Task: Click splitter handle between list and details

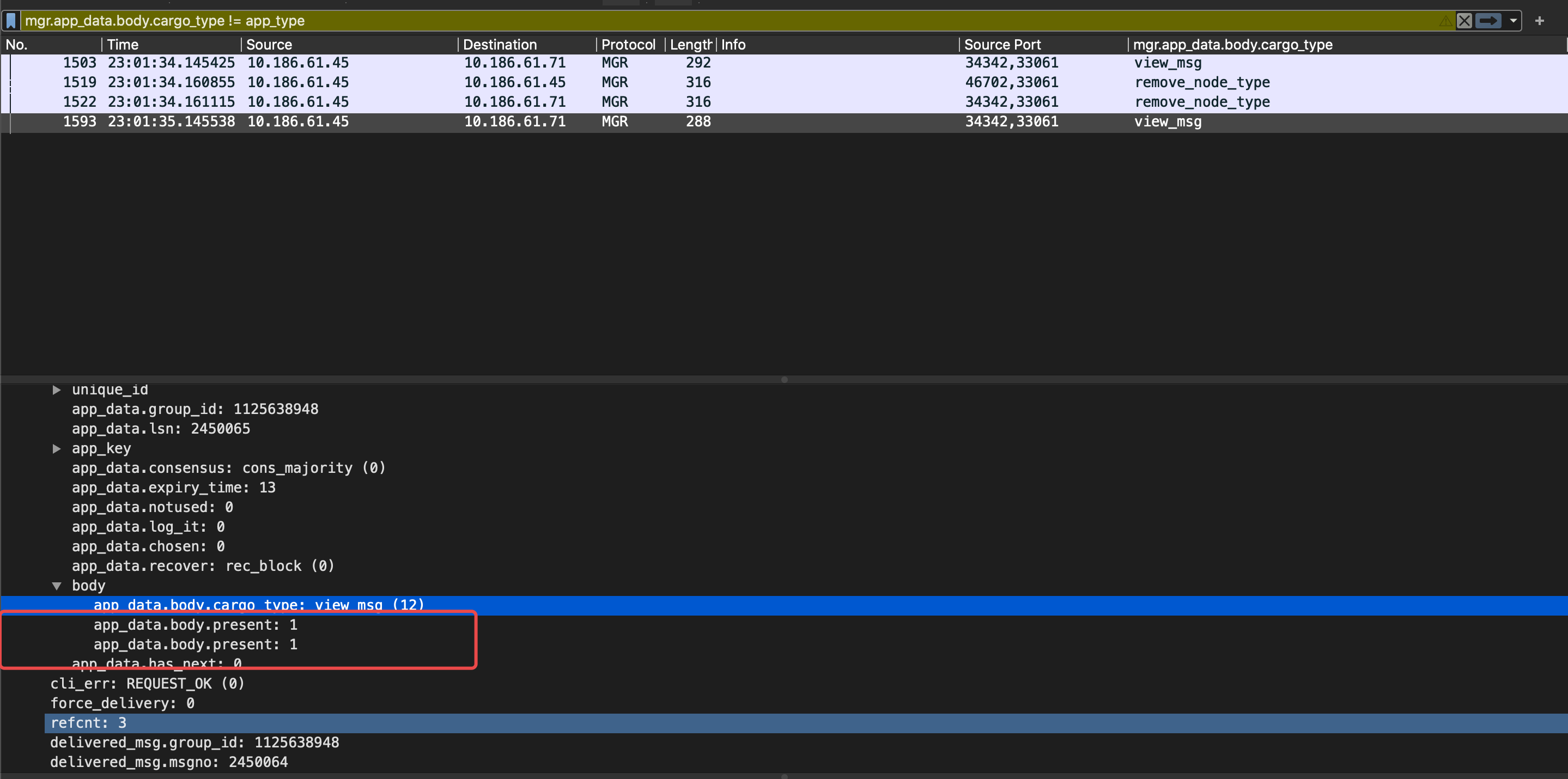Action: pyautogui.click(x=784, y=380)
